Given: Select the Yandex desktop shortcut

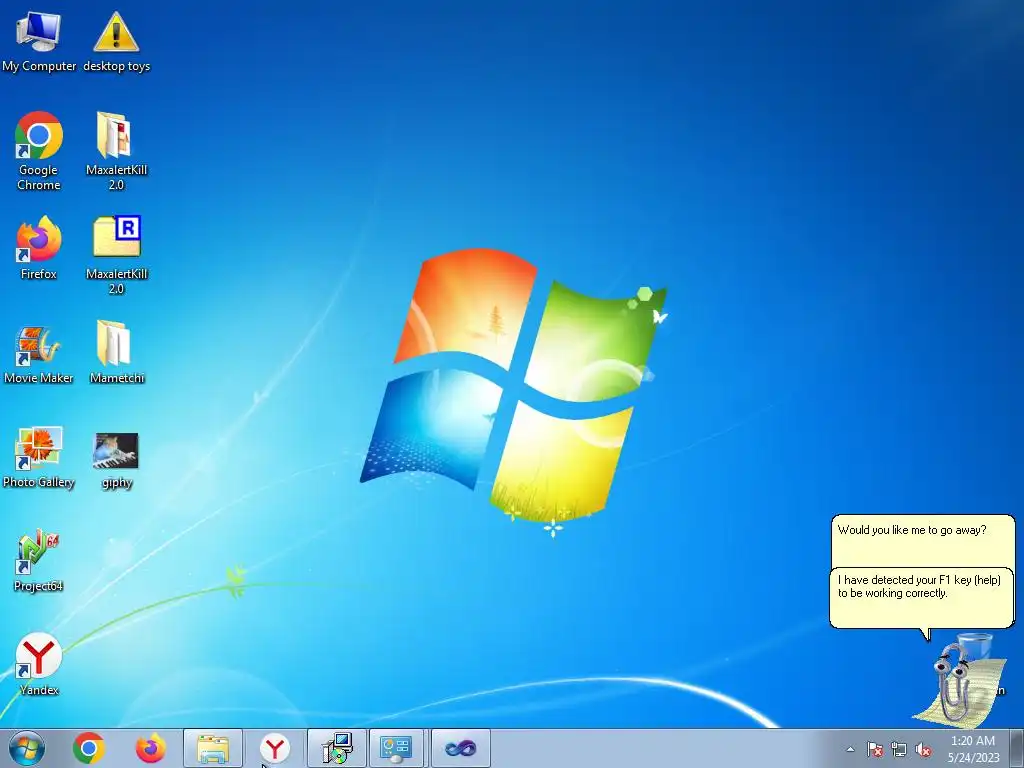Looking at the screenshot, I should 39,664.
